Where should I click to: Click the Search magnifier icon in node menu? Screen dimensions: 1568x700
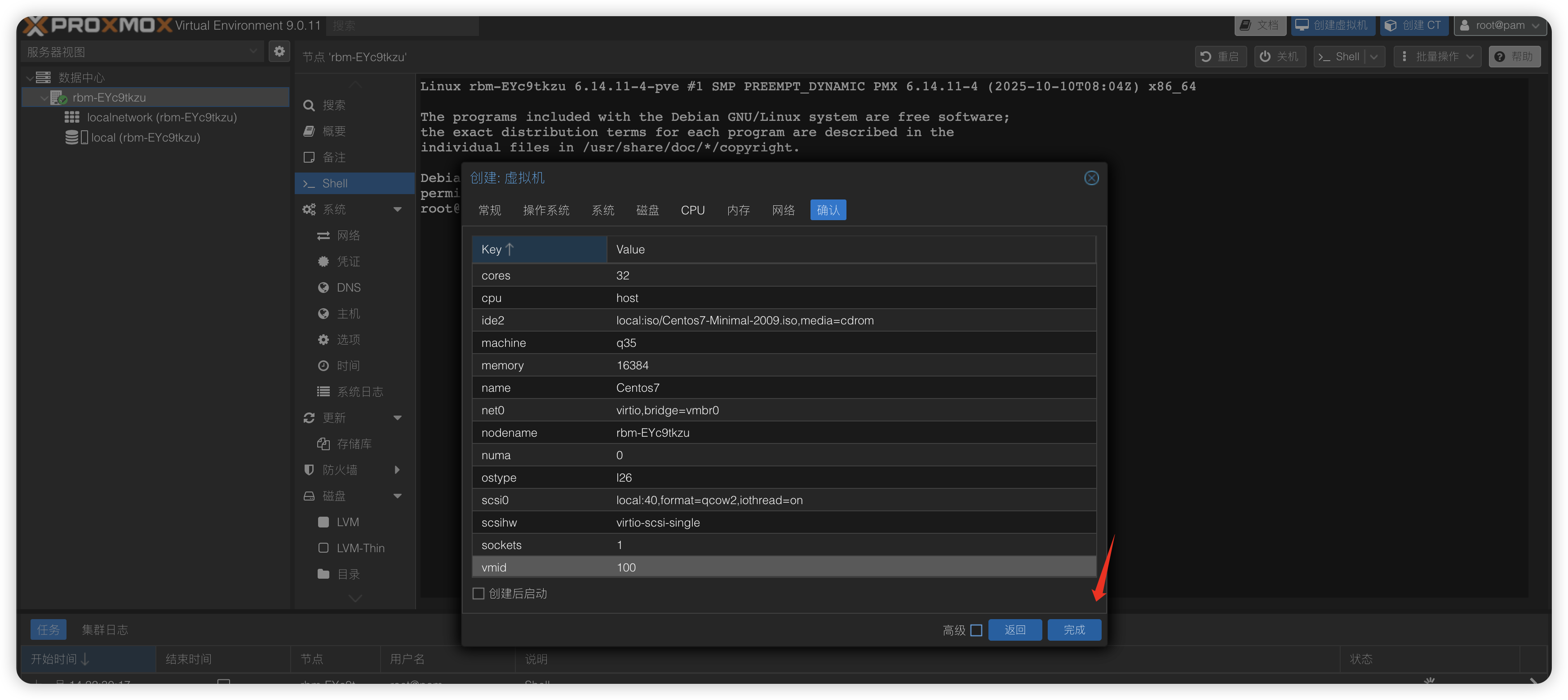pos(309,105)
